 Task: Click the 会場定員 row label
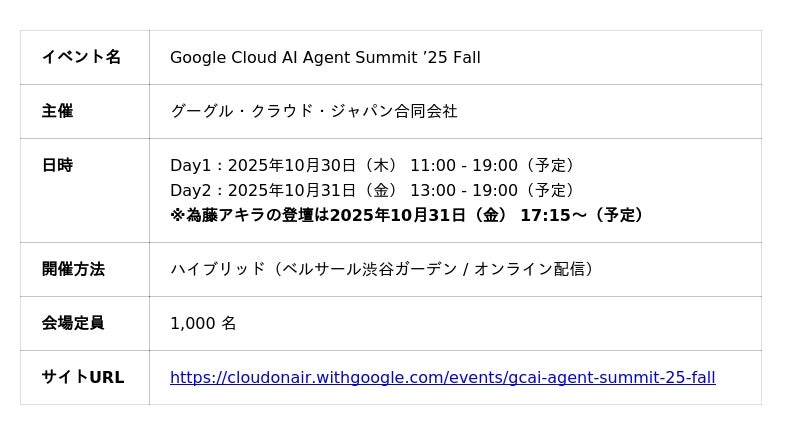click(73, 323)
